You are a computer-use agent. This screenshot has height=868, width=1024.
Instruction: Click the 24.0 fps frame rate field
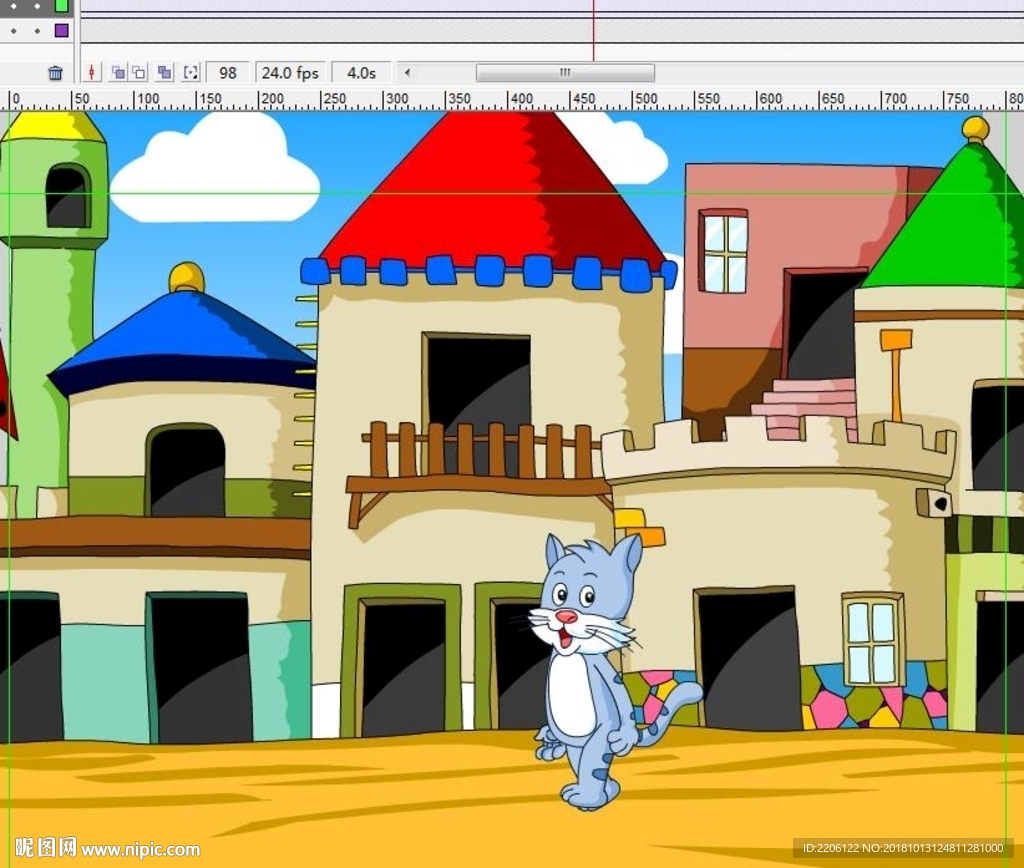(x=291, y=73)
